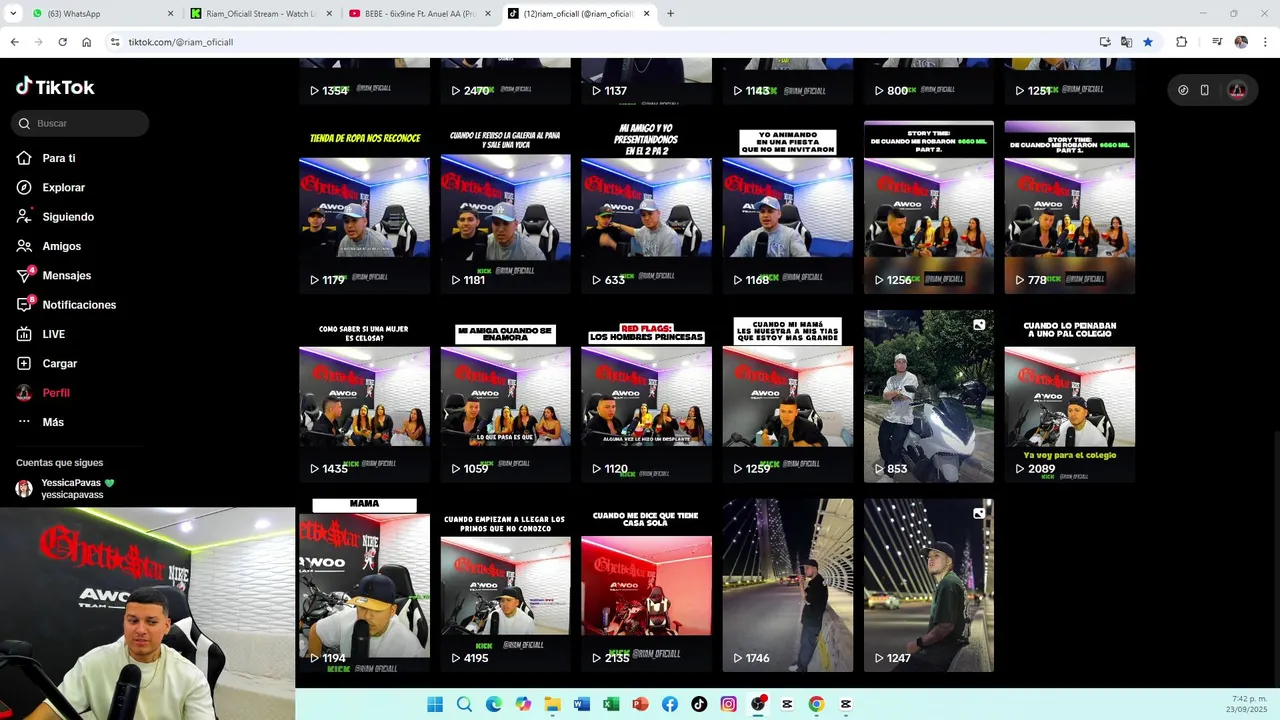This screenshot has width=1280, height=720.
Task: Open Chrome three-dot menu
Action: pyautogui.click(x=1266, y=42)
